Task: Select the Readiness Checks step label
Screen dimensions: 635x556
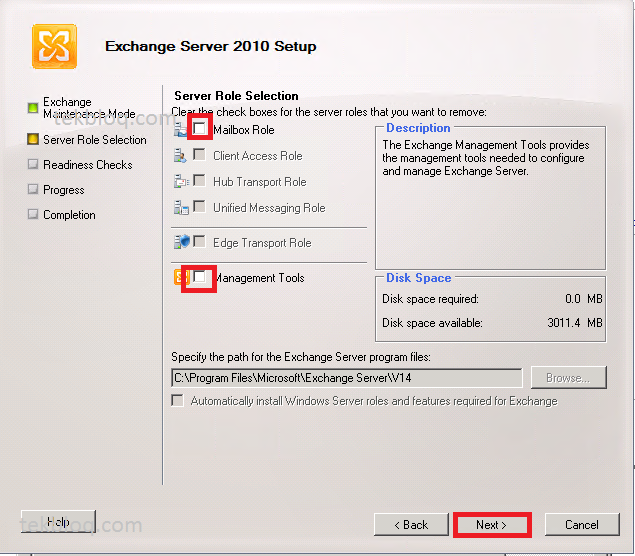Action: (88, 165)
